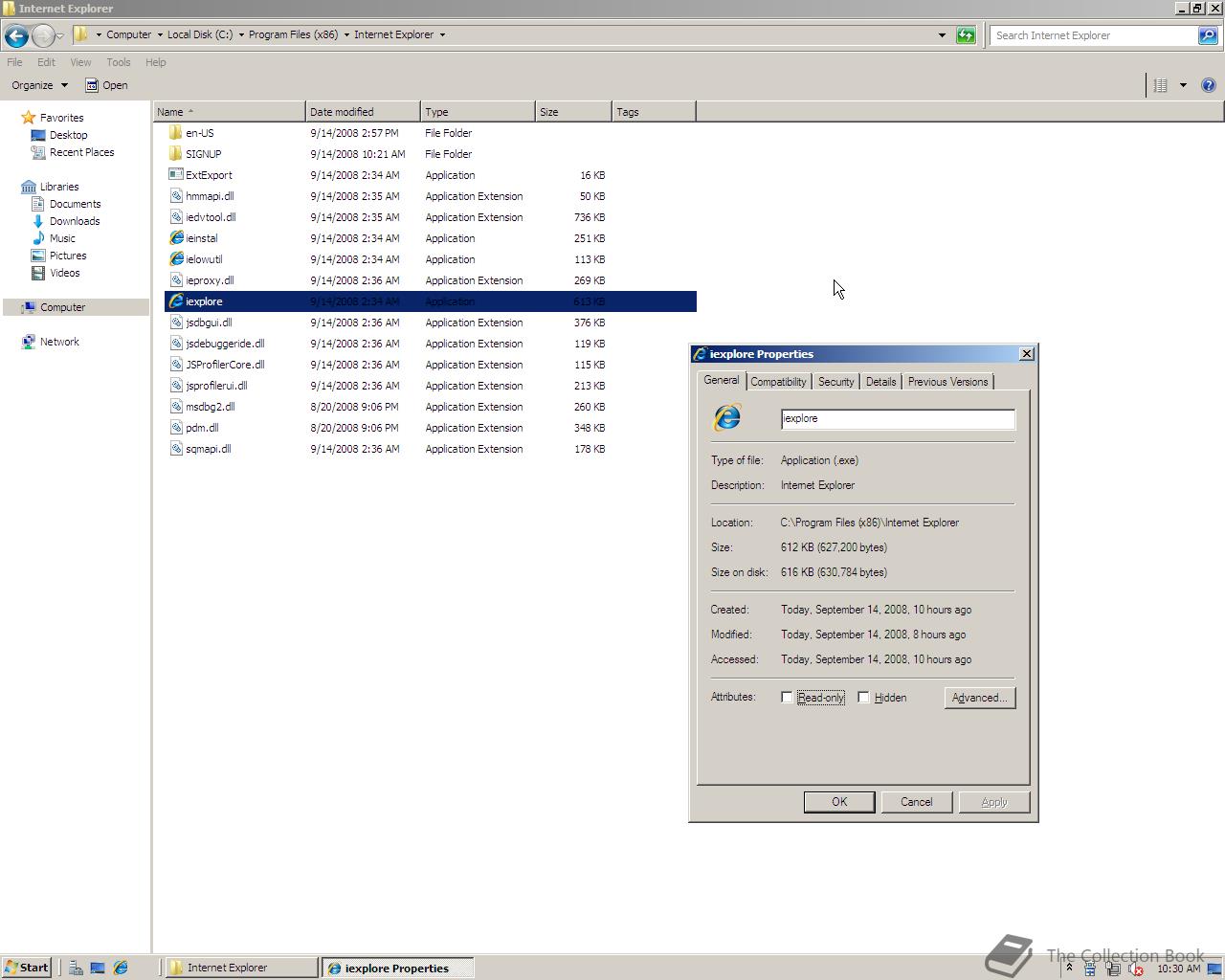Screen dimensions: 1225x980
Task: Select the ieinstal application icon
Action: point(176,238)
